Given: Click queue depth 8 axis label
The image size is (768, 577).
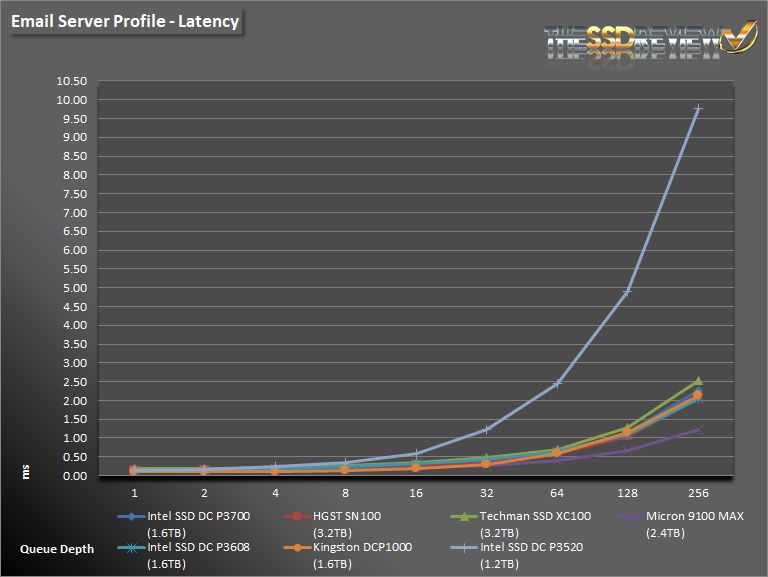Looking at the screenshot, I should [x=345, y=493].
